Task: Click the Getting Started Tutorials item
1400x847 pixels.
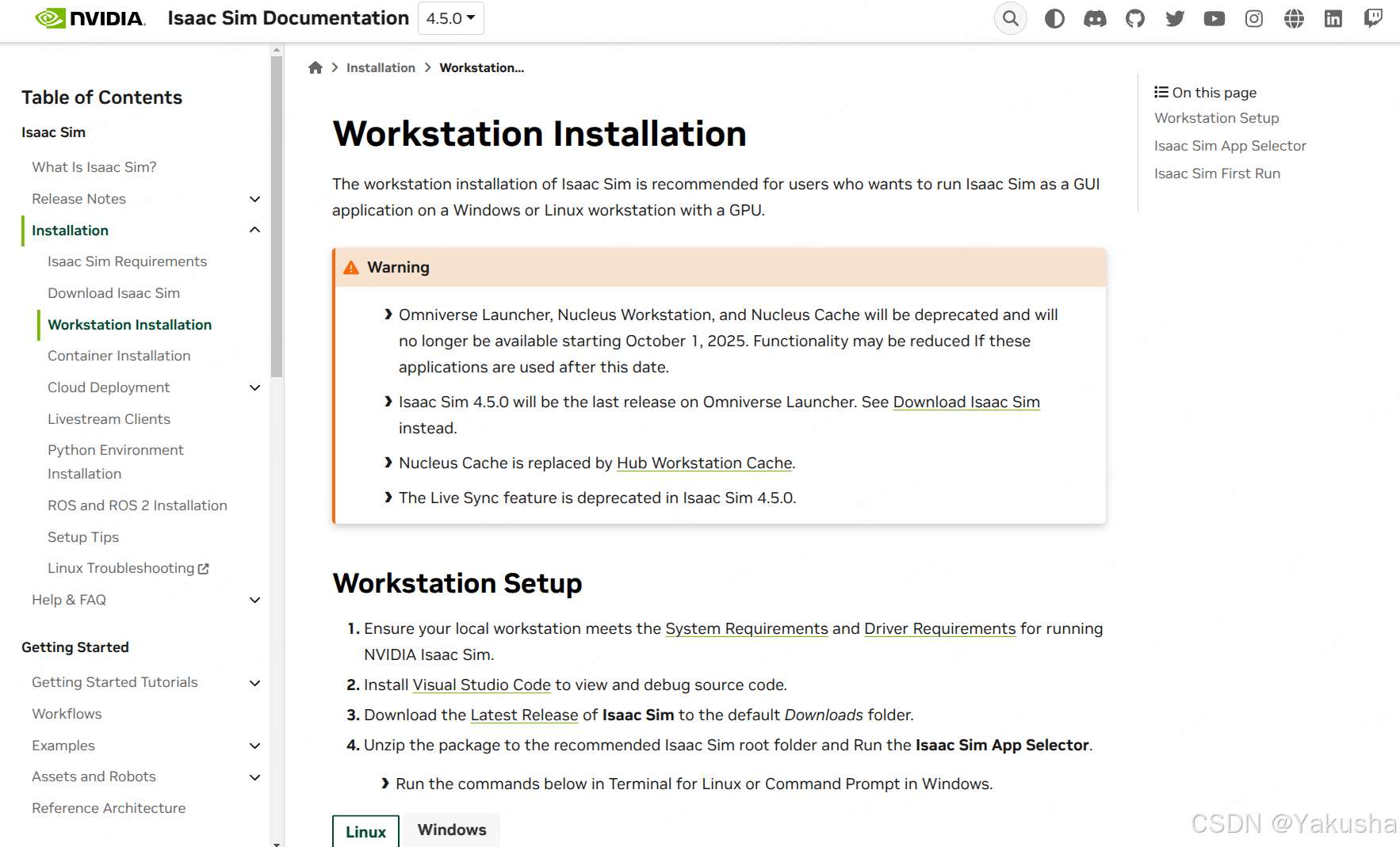Action: click(114, 682)
